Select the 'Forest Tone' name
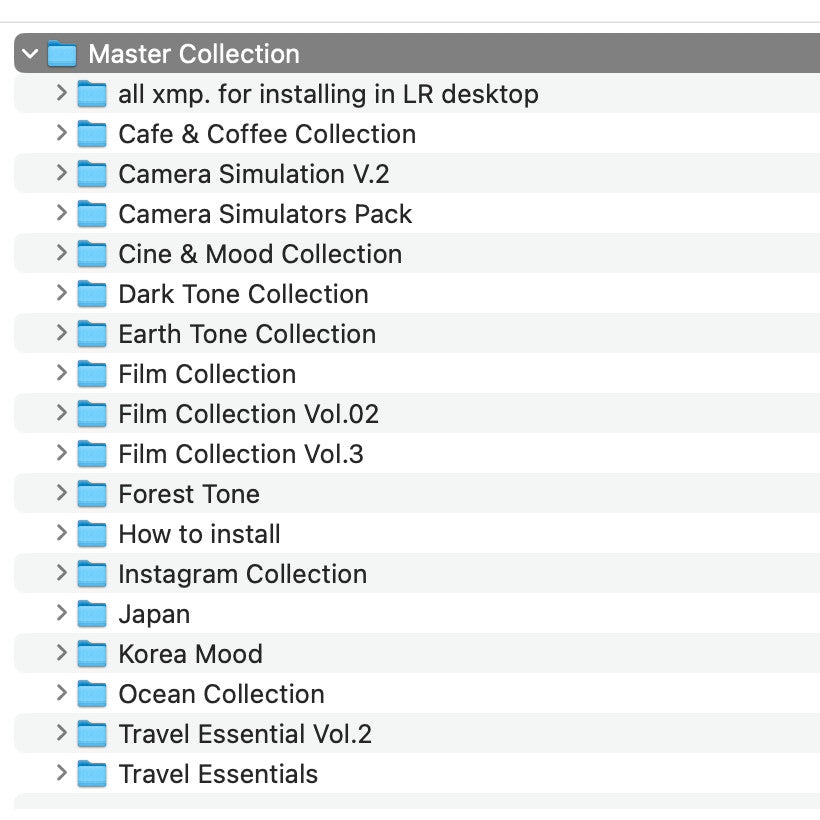Screen dimensions: 820x820 pyautogui.click(x=189, y=494)
